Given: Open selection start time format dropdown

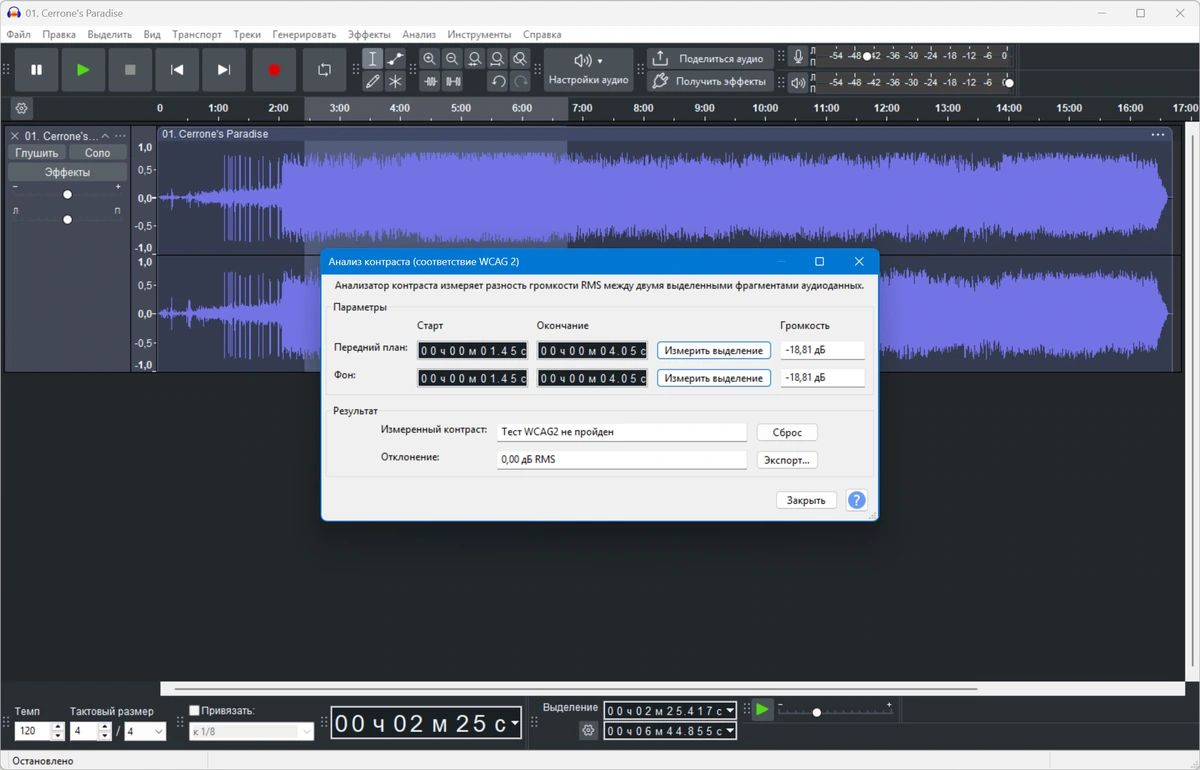Looking at the screenshot, I should tap(730, 711).
